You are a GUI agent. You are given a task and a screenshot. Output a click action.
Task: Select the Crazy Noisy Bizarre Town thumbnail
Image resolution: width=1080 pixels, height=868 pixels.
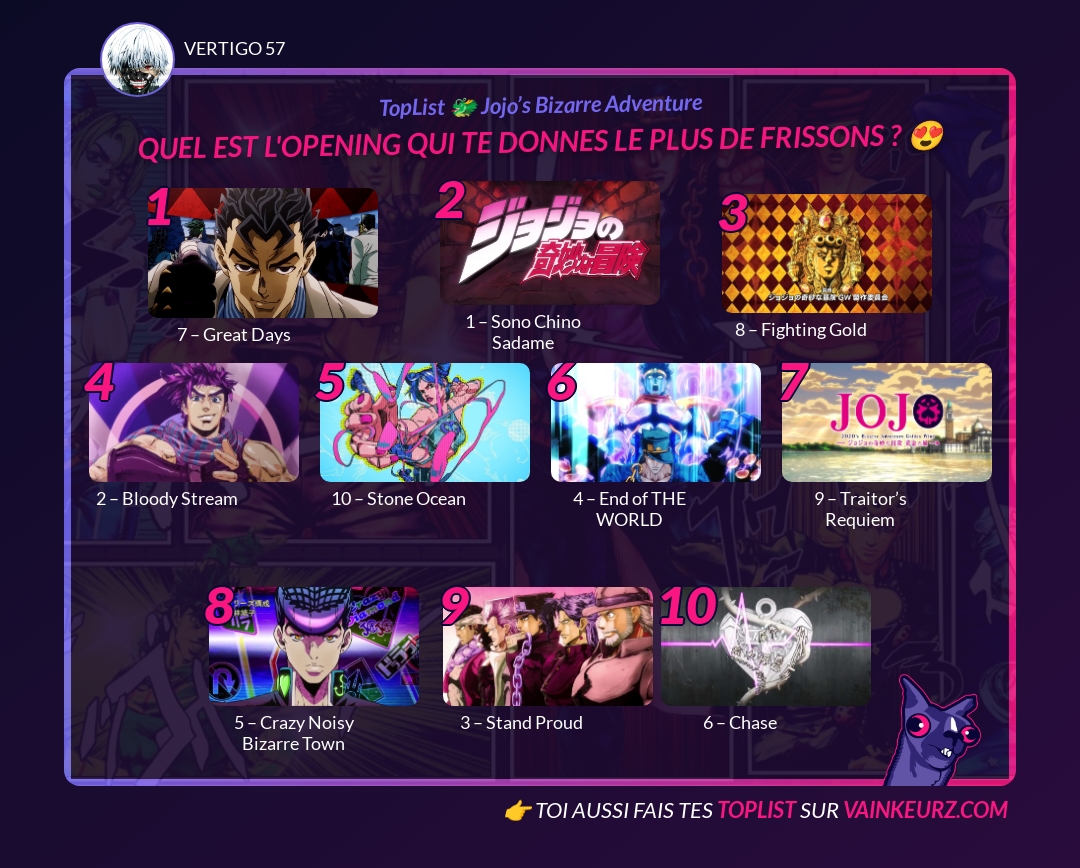pyautogui.click(x=313, y=646)
